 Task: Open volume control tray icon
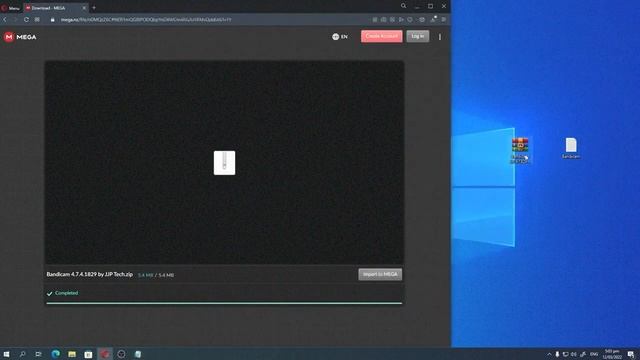point(573,354)
